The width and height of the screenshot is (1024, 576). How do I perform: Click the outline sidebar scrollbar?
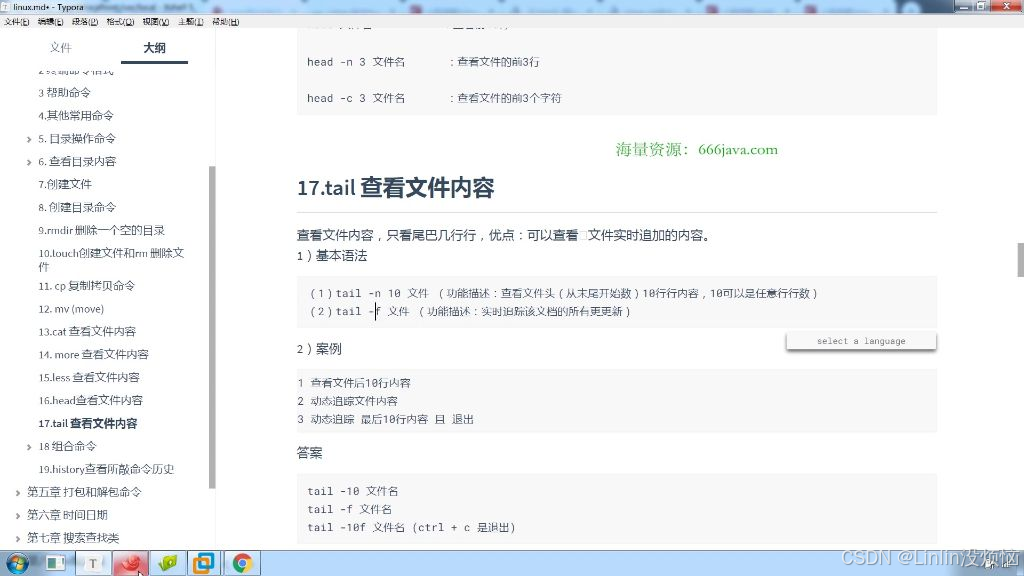(x=212, y=327)
